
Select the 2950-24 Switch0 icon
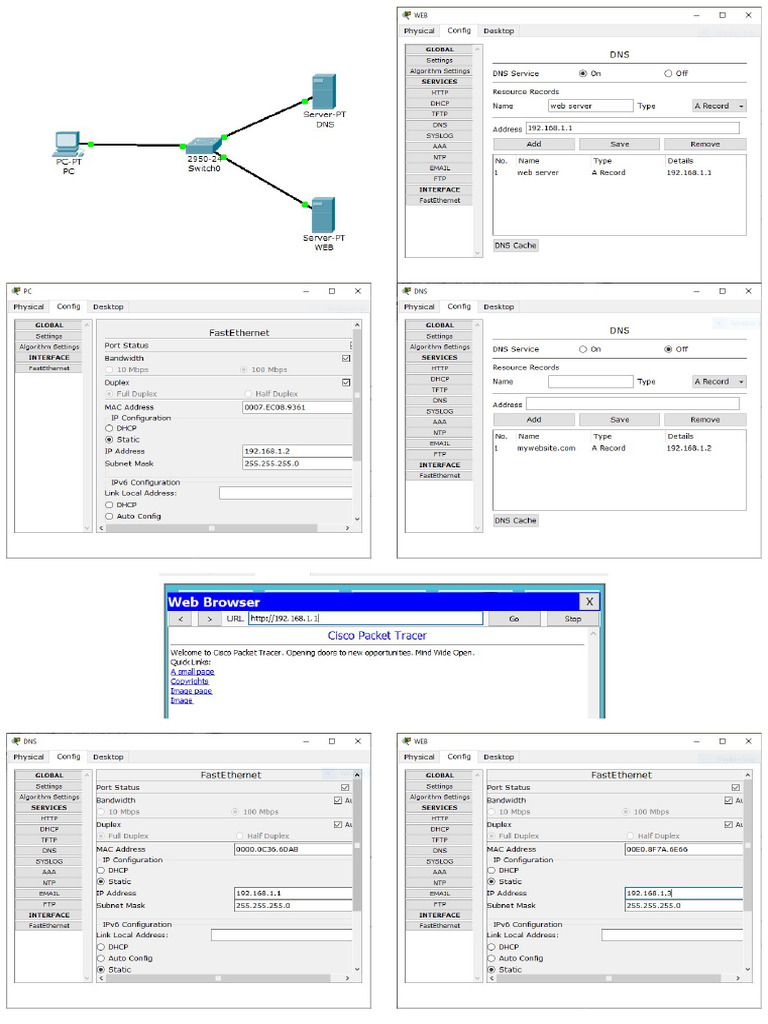203,146
